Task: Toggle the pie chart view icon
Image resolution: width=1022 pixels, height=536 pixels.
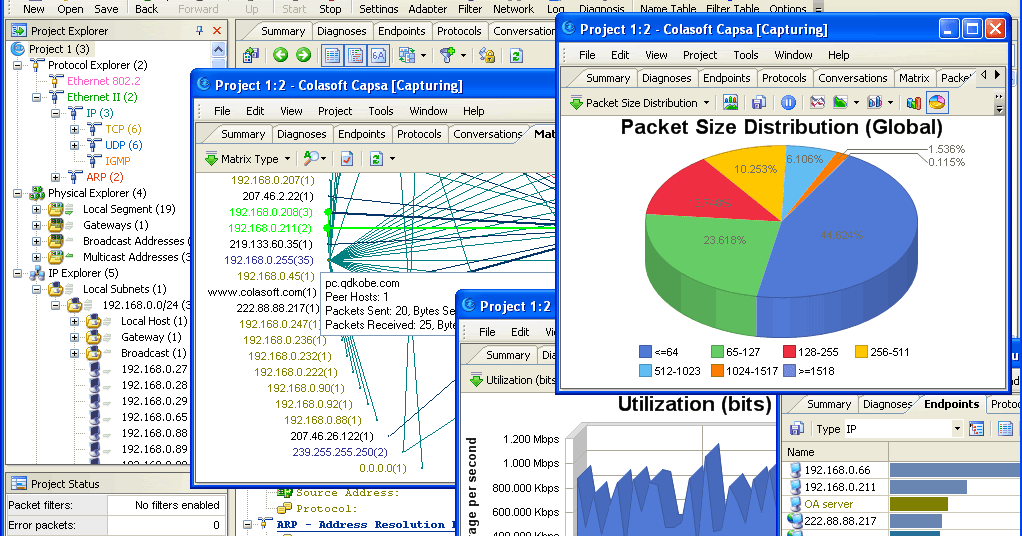Action: pyautogui.click(x=937, y=102)
